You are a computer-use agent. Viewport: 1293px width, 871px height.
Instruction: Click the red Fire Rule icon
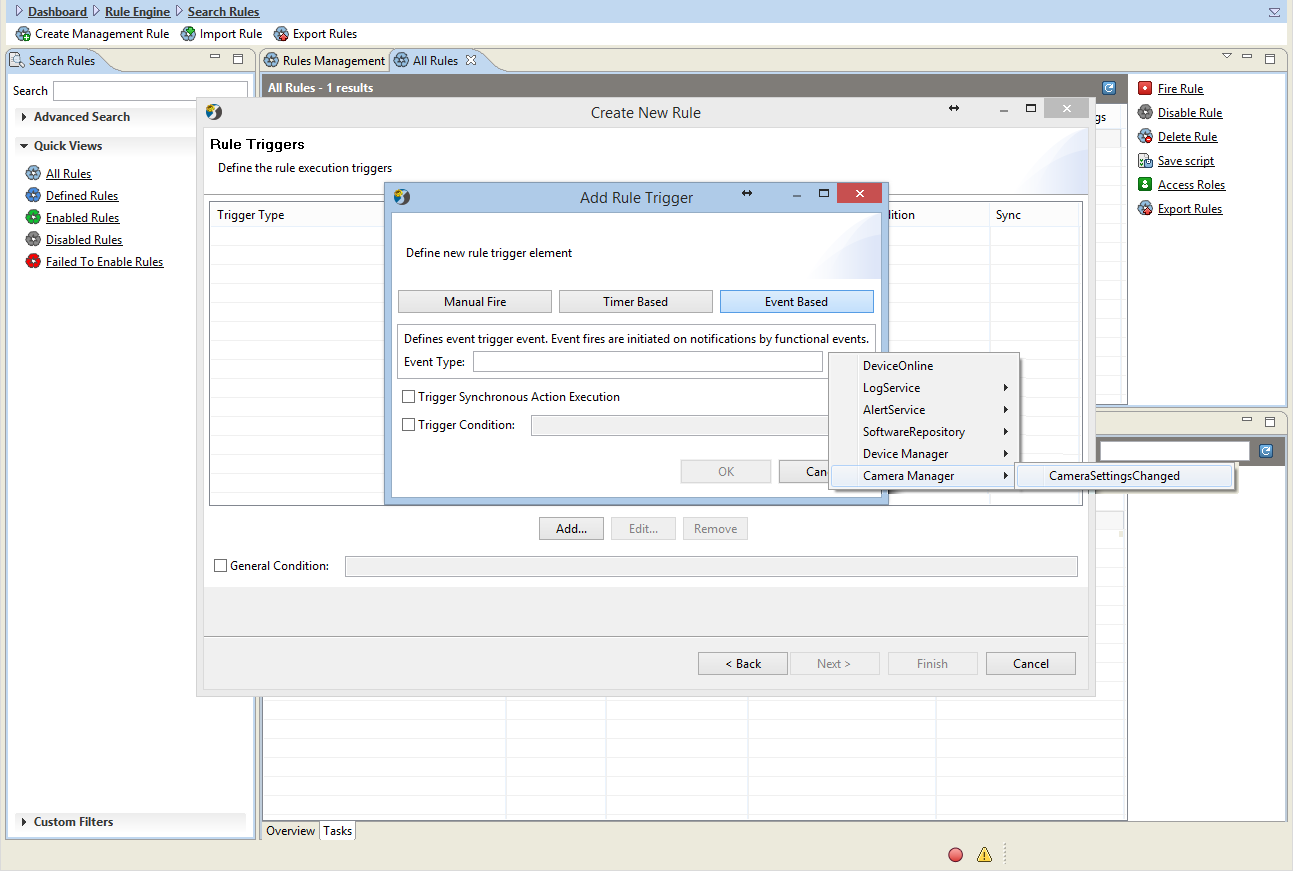1145,89
